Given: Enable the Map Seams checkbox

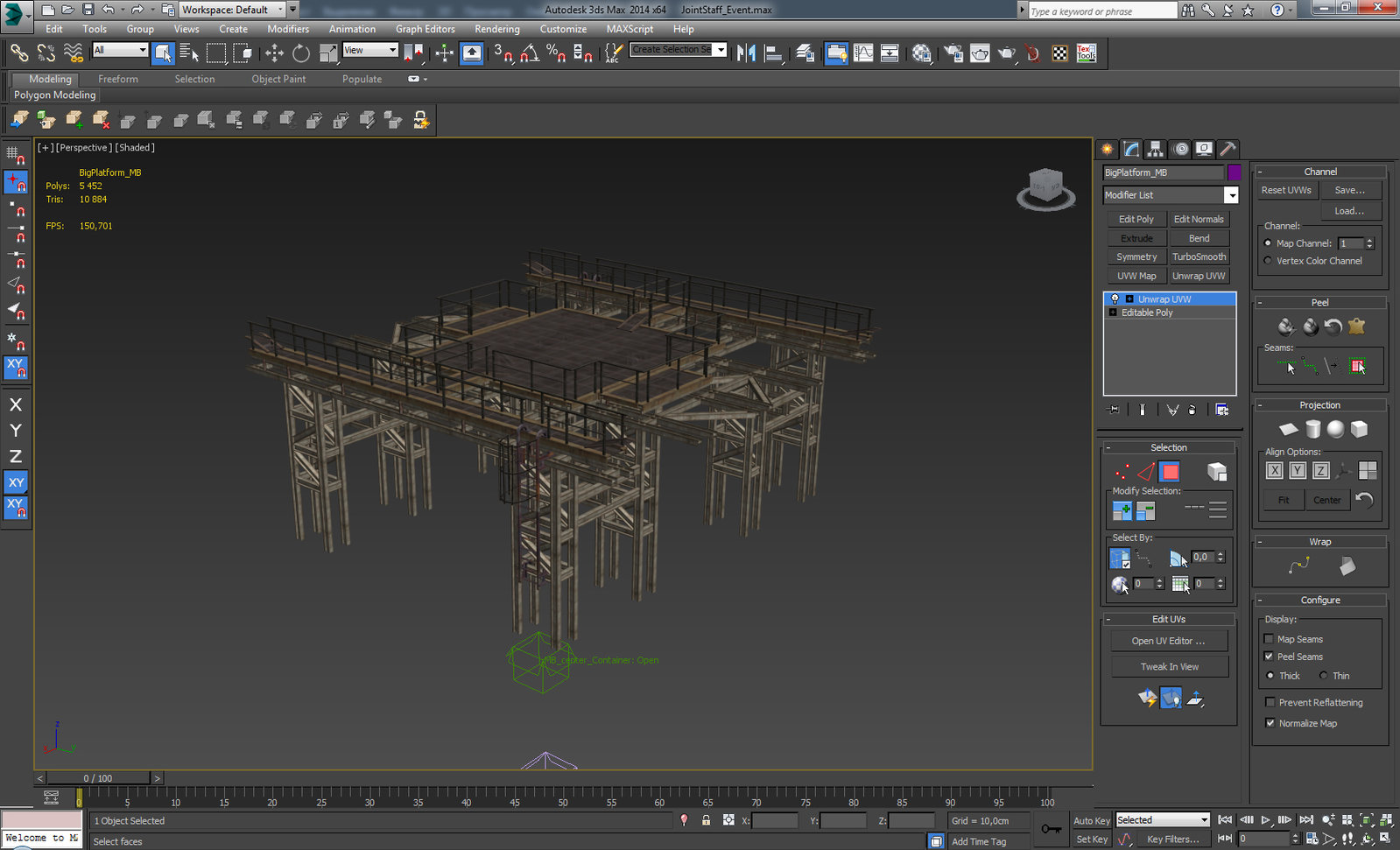Looking at the screenshot, I should click(1270, 639).
